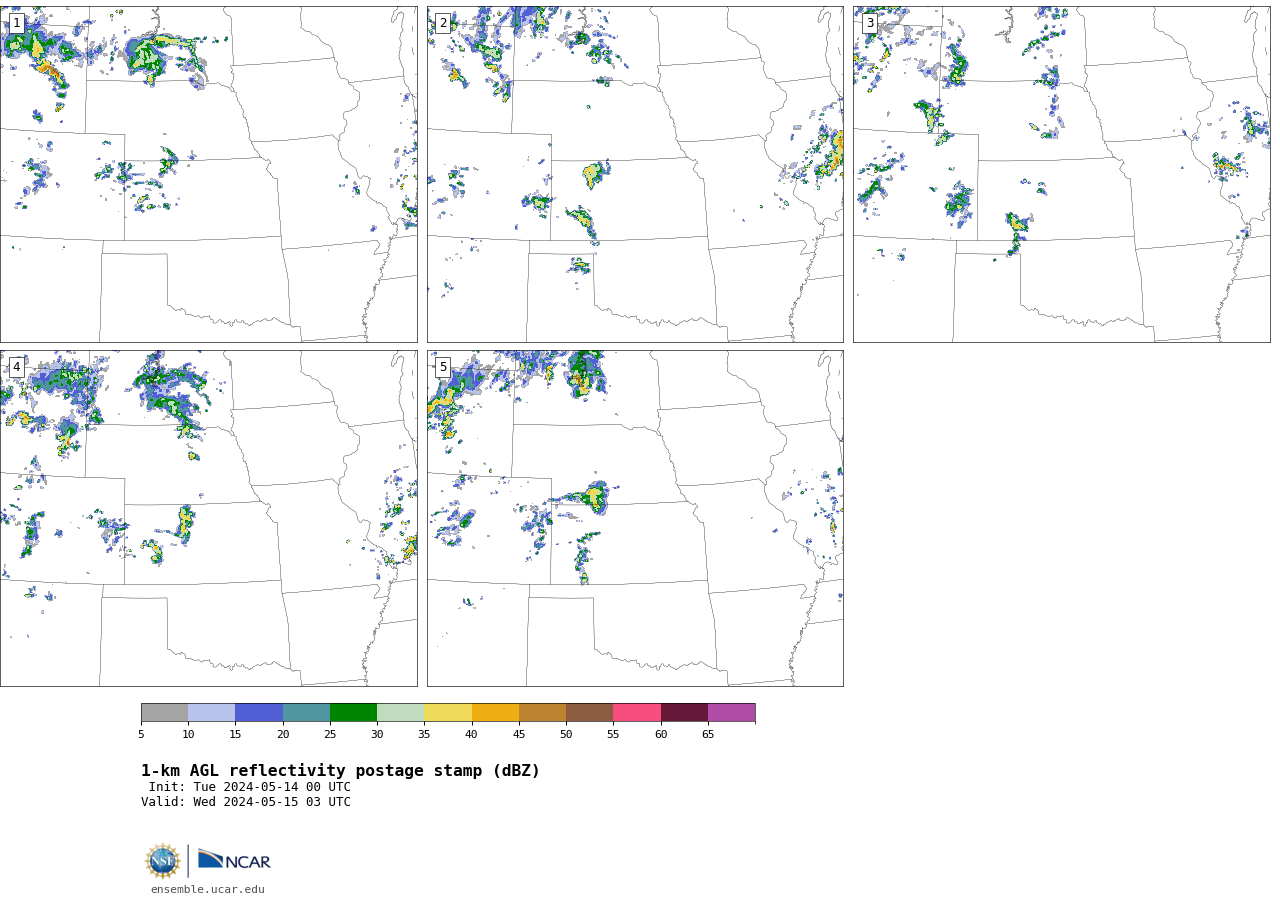Click the brown 50-55 dBZ swatch

click(x=590, y=713)
